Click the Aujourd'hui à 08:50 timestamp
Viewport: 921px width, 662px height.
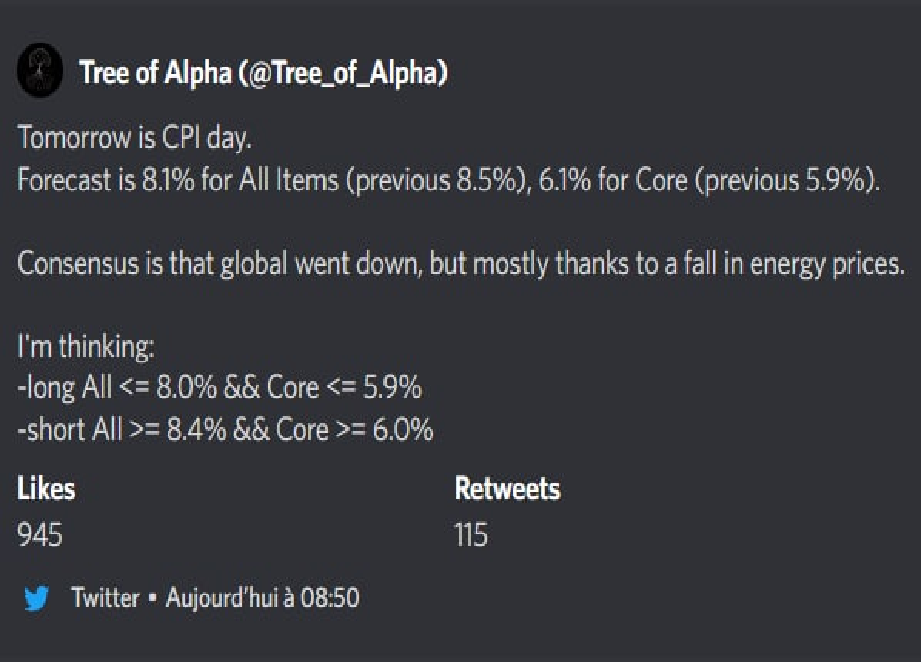tap(263, 598)
